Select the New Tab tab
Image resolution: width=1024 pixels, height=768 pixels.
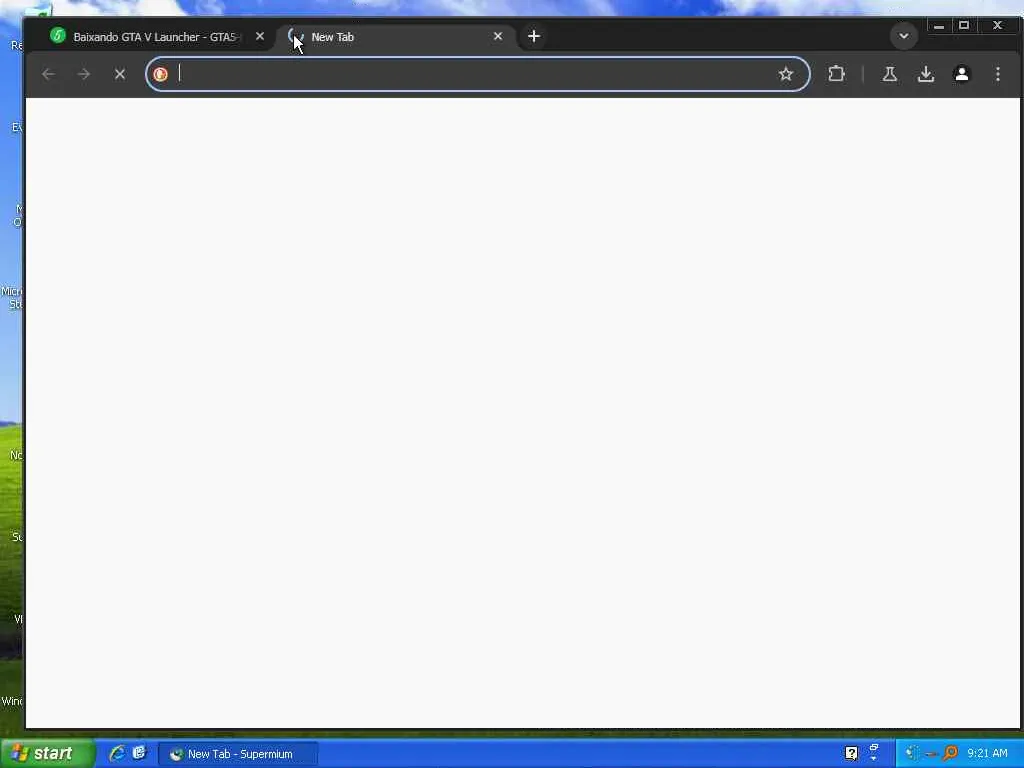click(x=397, y=37)
